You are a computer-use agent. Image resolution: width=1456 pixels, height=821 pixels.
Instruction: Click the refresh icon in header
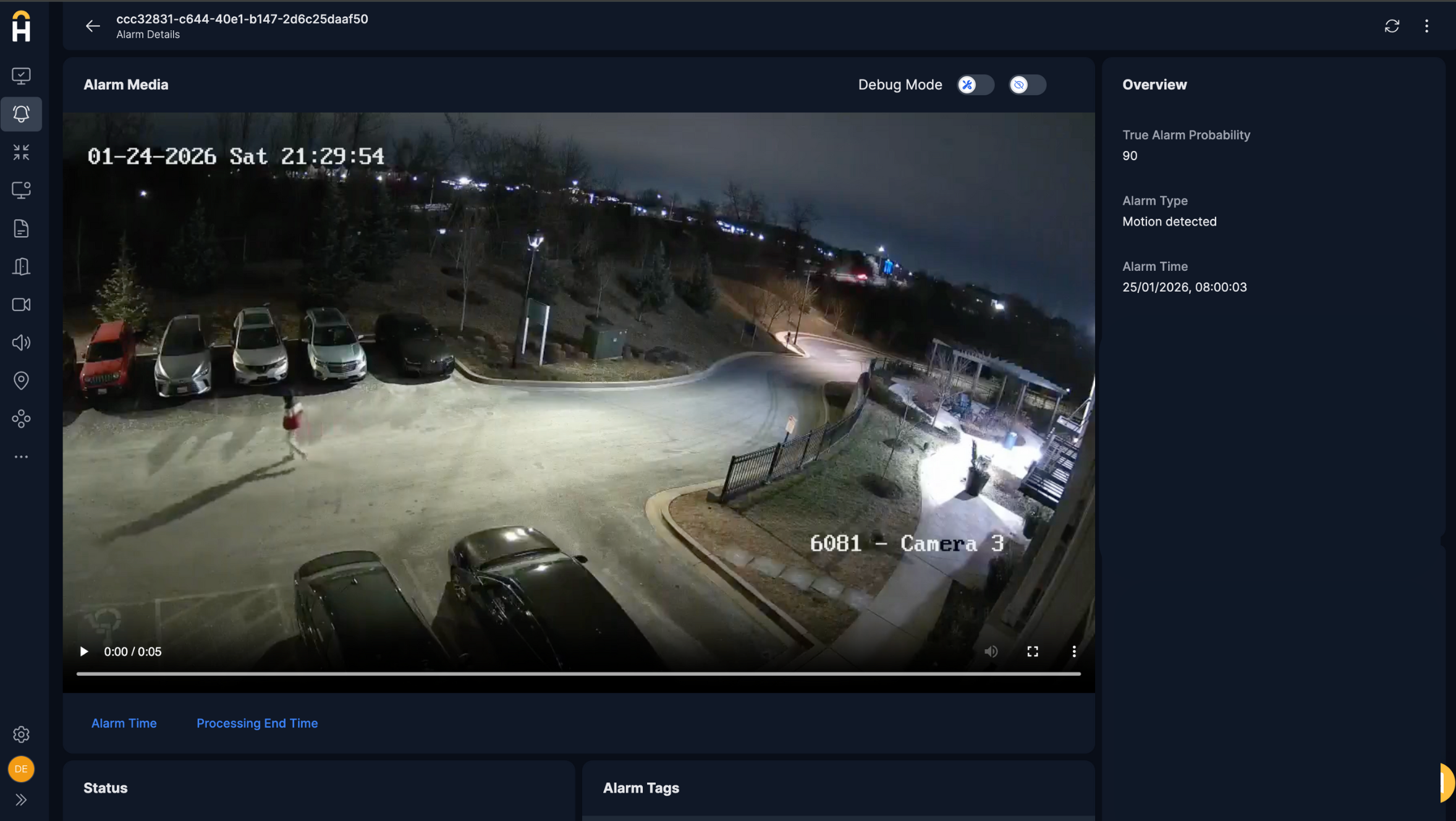point(1392,26)
